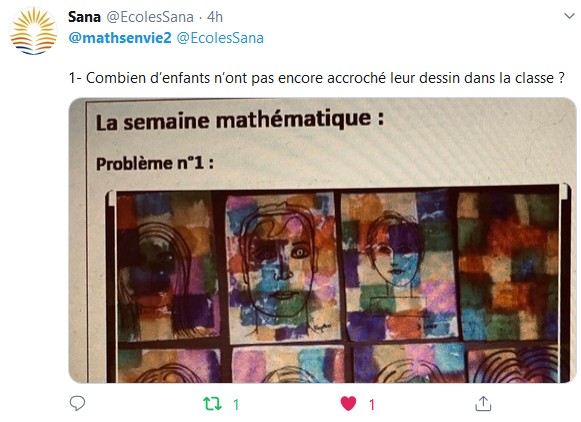This screenshot has height=422, width=581.
Task: Click the share upload icon
Action: [x=483, y=403]
